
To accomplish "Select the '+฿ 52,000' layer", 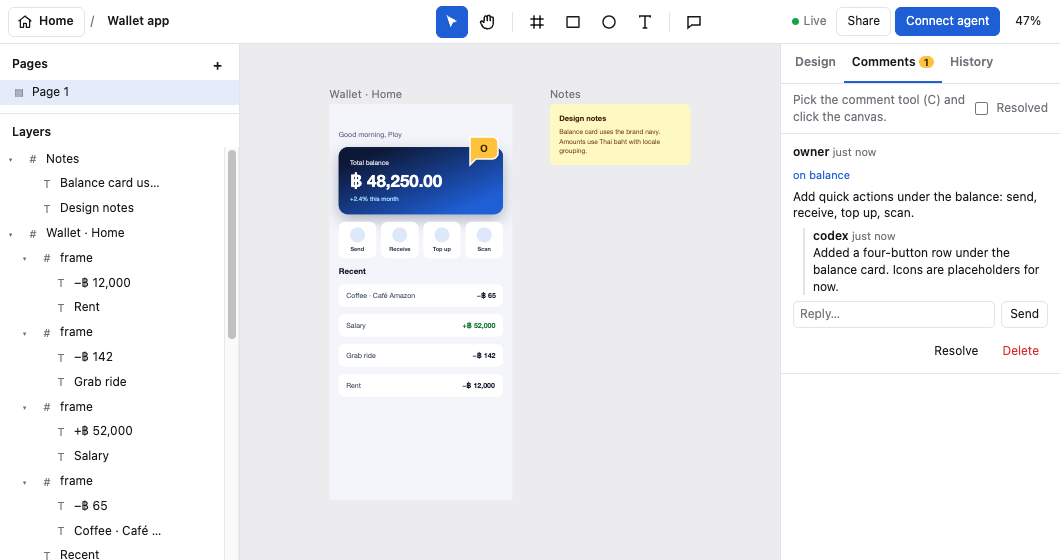I will (x=103, y=431).
